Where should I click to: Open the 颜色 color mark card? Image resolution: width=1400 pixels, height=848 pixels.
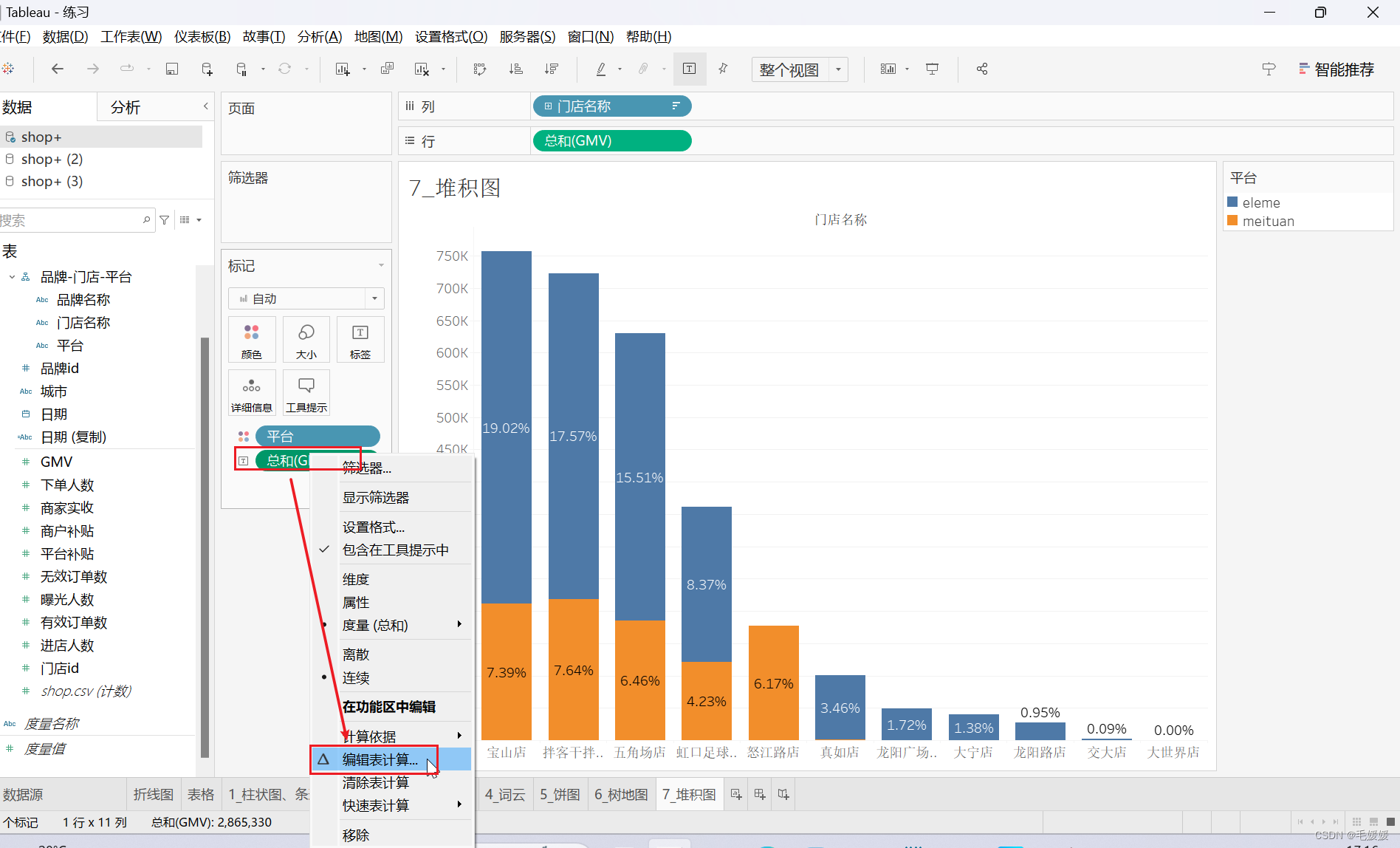coord(252,340)
